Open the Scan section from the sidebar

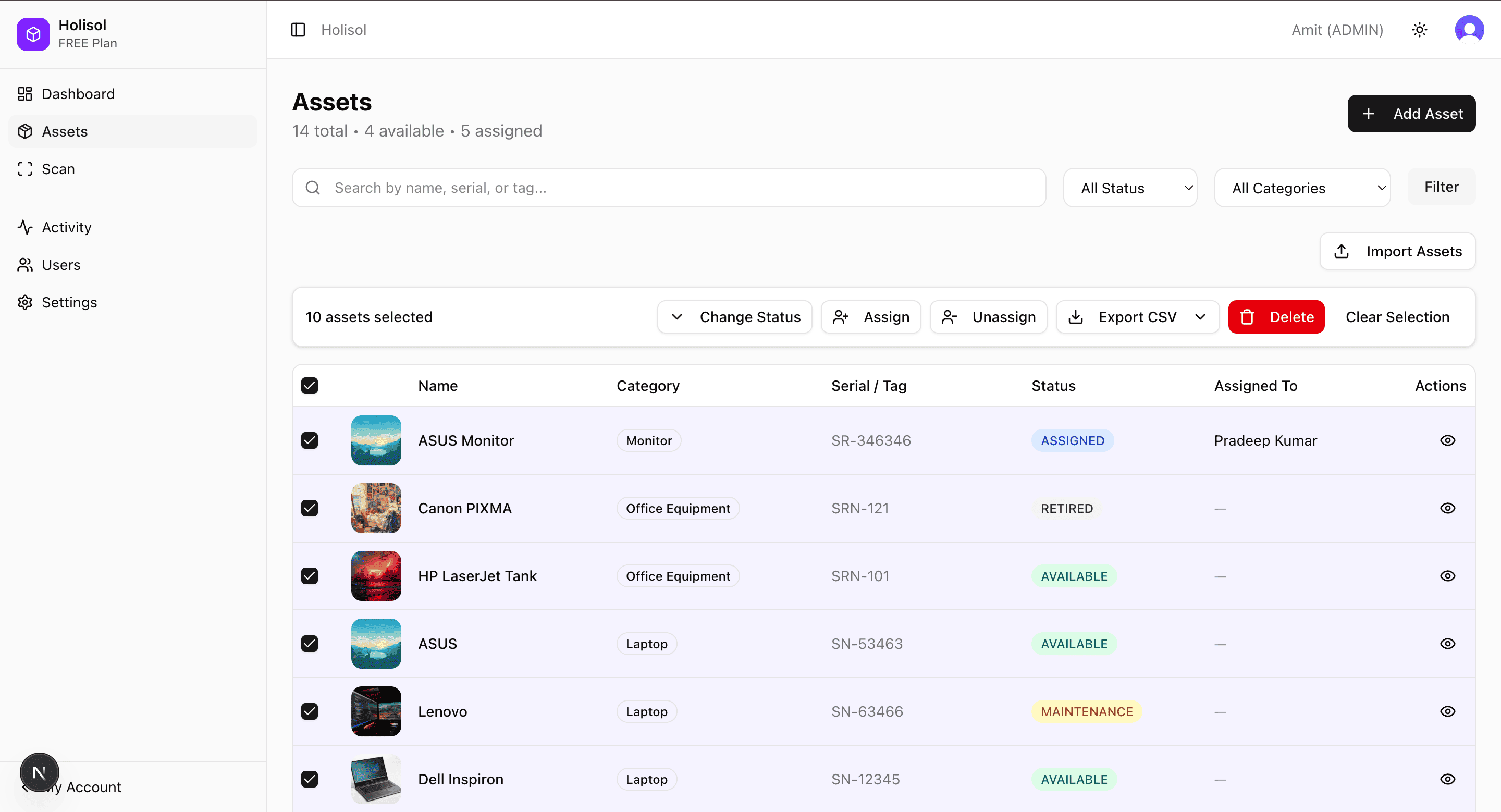click(58, 169)
